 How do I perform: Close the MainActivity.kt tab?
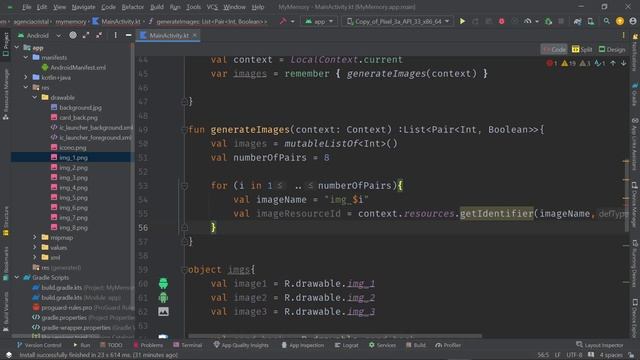[195, 36]
